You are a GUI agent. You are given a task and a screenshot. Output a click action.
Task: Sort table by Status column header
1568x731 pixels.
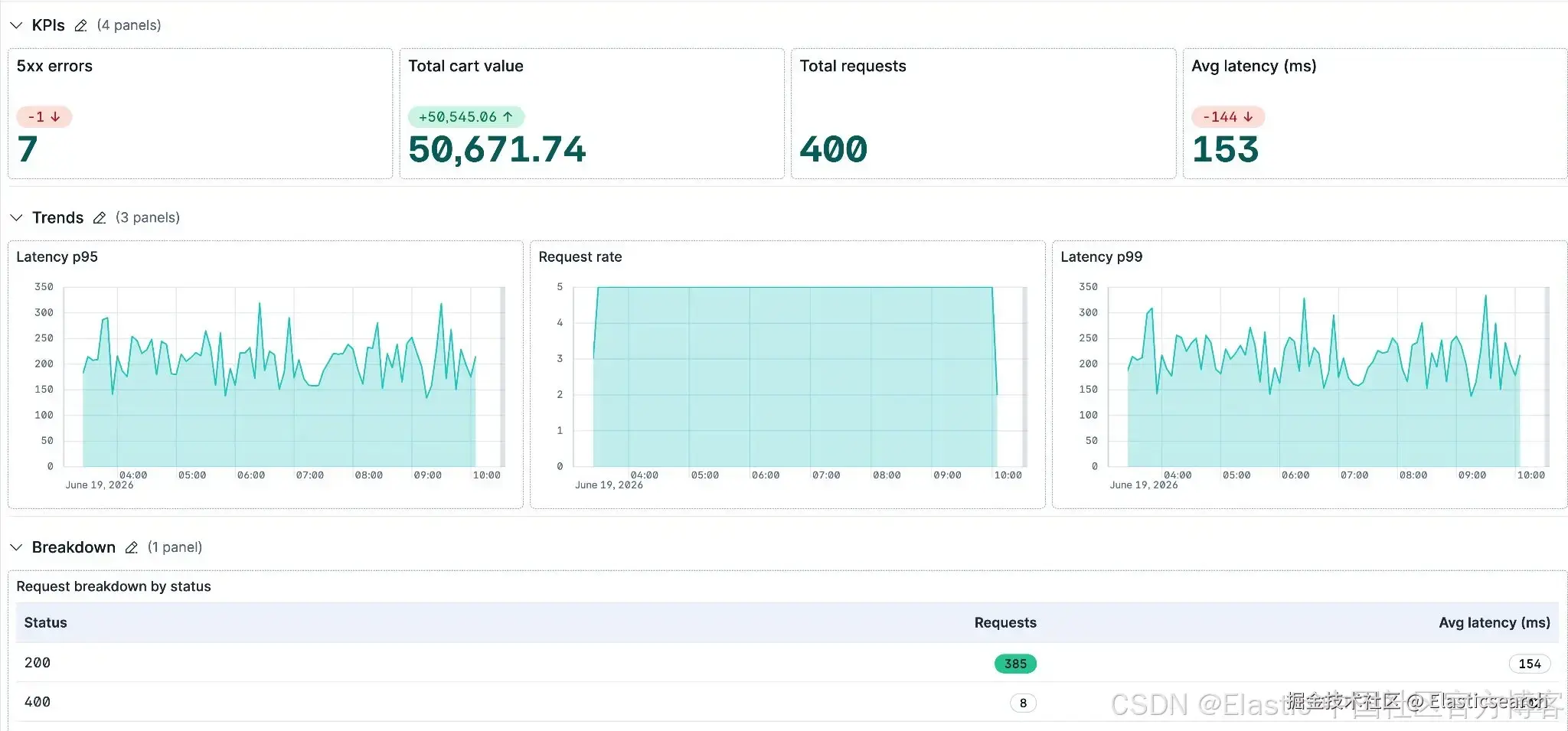[46, 623]
